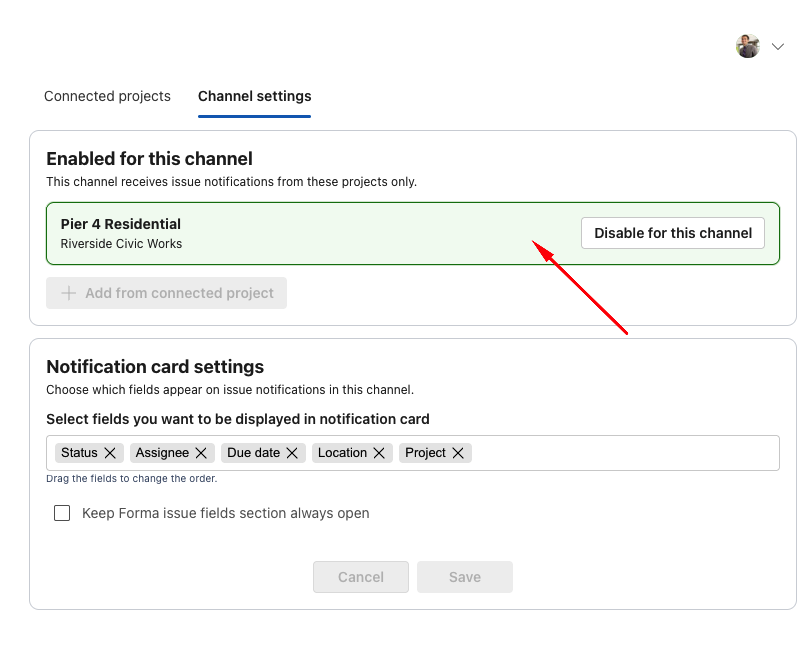
Task: Remove the Location field tag
Action: (379, 453)
